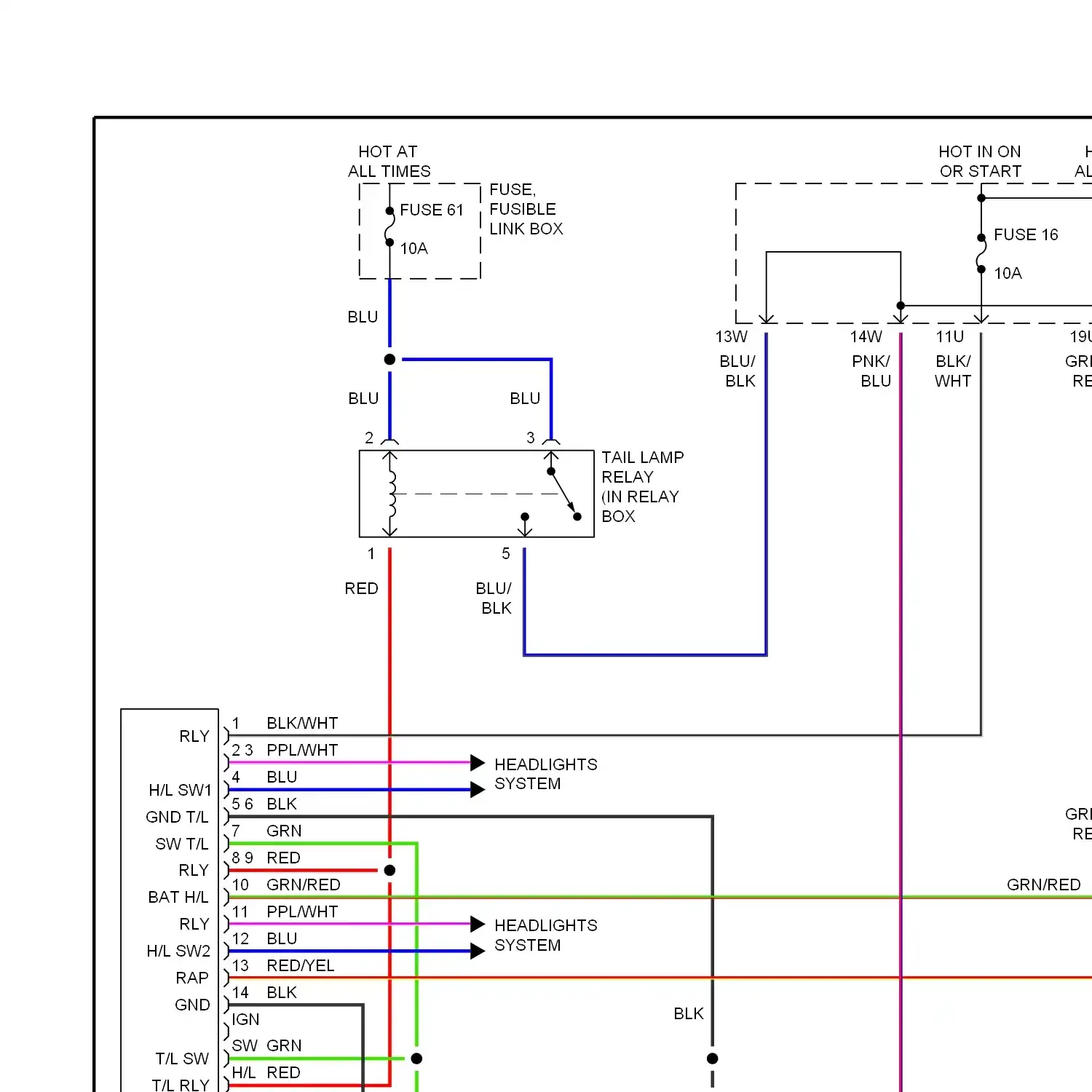The image size is (1092, 1092).
Task: Click the RAP pin label
Action: point(192,978)
